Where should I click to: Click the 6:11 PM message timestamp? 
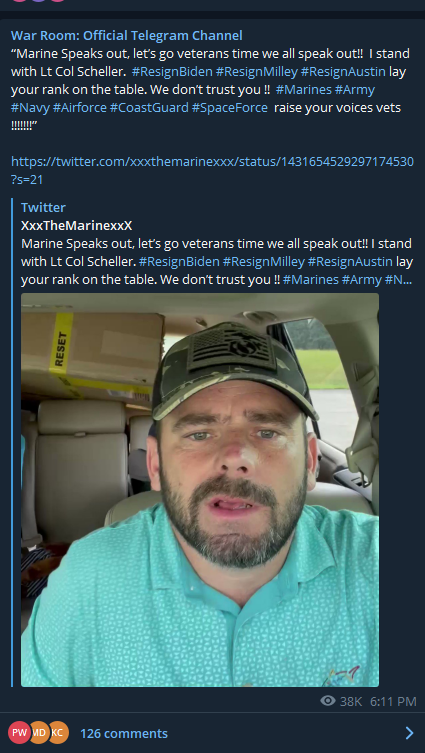pos(393,702)
